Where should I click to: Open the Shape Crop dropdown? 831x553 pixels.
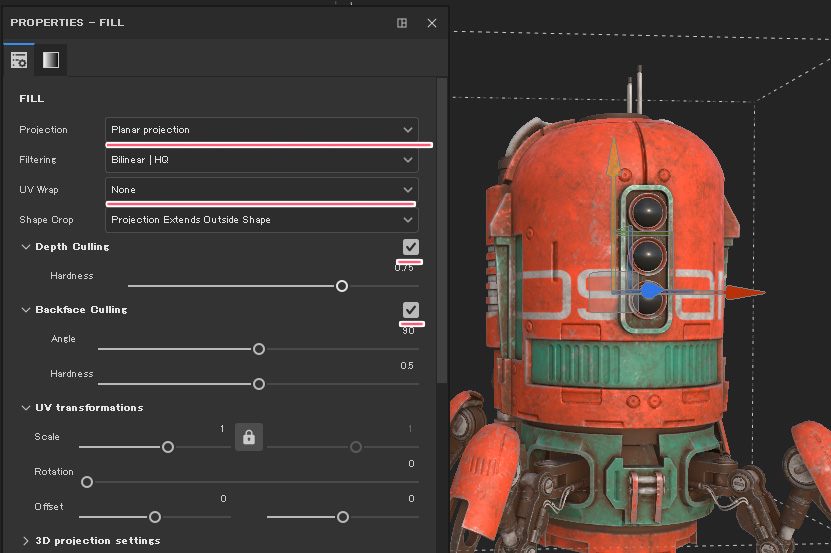click(261, 220)
